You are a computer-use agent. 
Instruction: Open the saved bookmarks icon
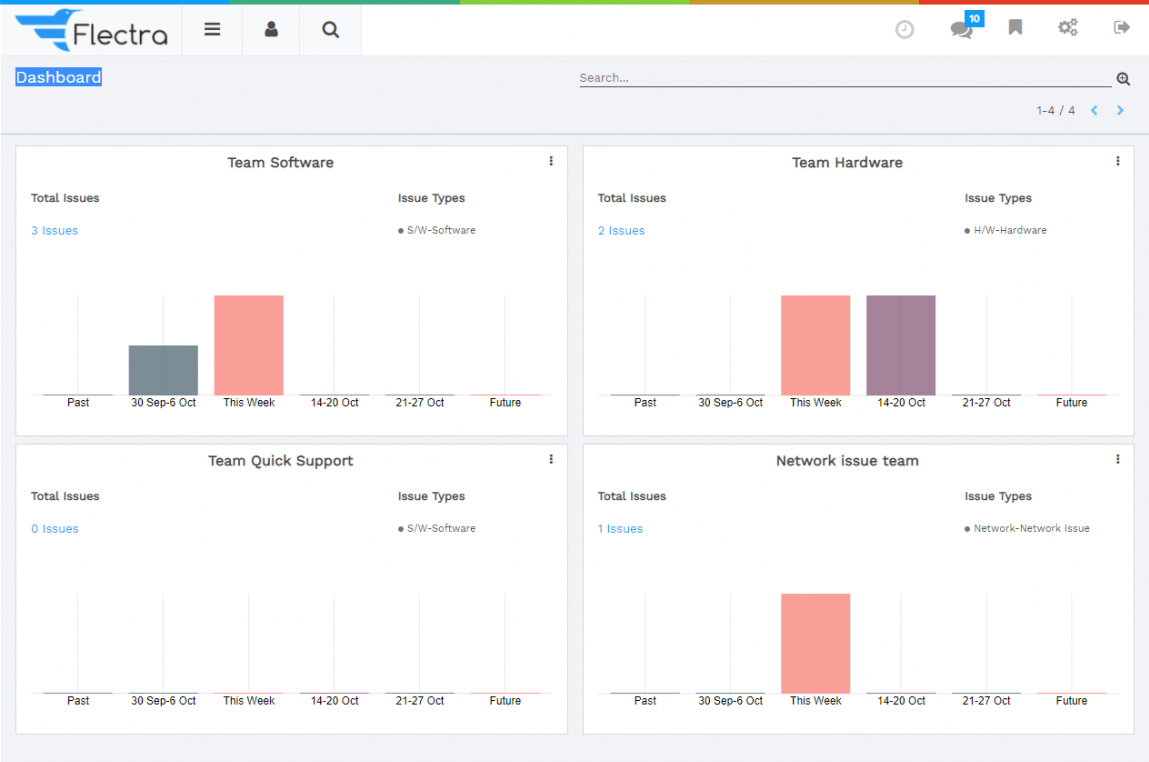[x=1014, y=27]
